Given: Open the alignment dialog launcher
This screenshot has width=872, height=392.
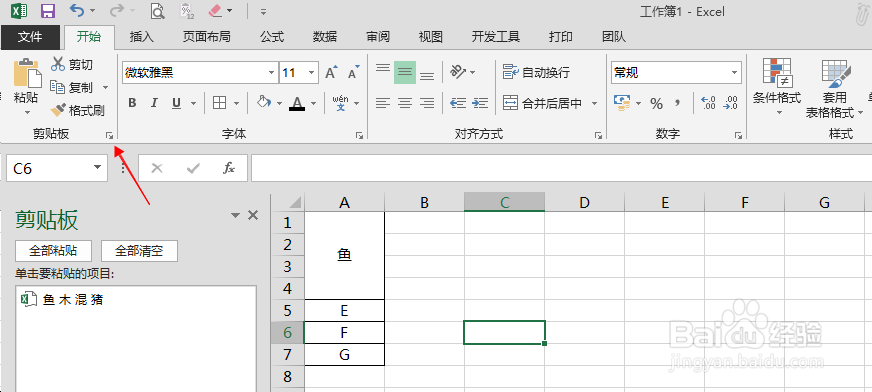Looking at the screenshot, I should [598, 135].
